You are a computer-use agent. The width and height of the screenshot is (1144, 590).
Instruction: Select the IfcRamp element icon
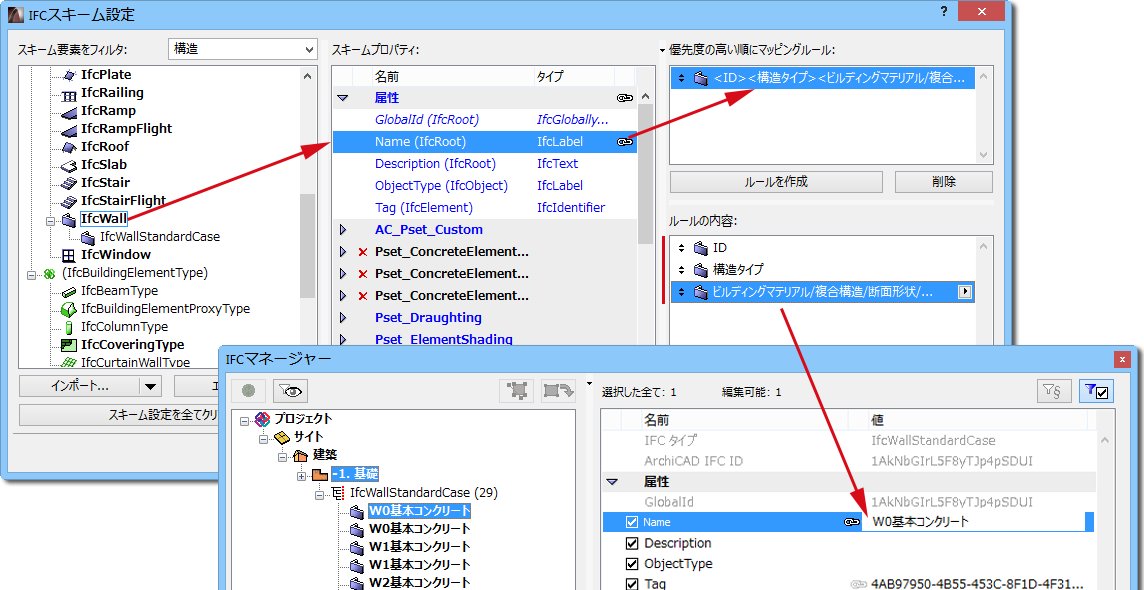69,112
